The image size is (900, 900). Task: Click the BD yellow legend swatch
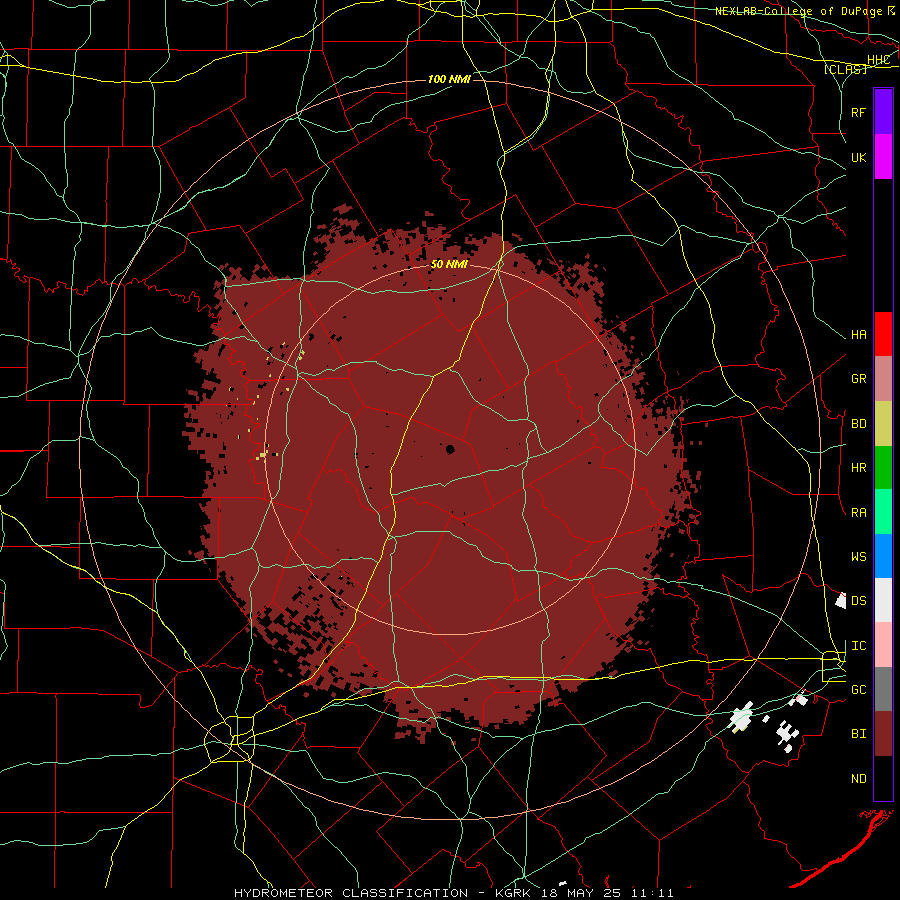point(883,424)
